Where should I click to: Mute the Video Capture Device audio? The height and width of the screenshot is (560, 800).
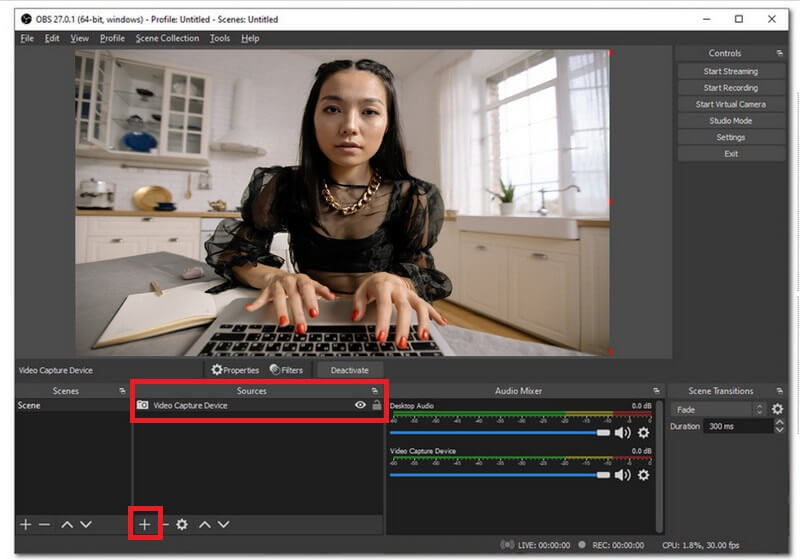tap(623, 475)
